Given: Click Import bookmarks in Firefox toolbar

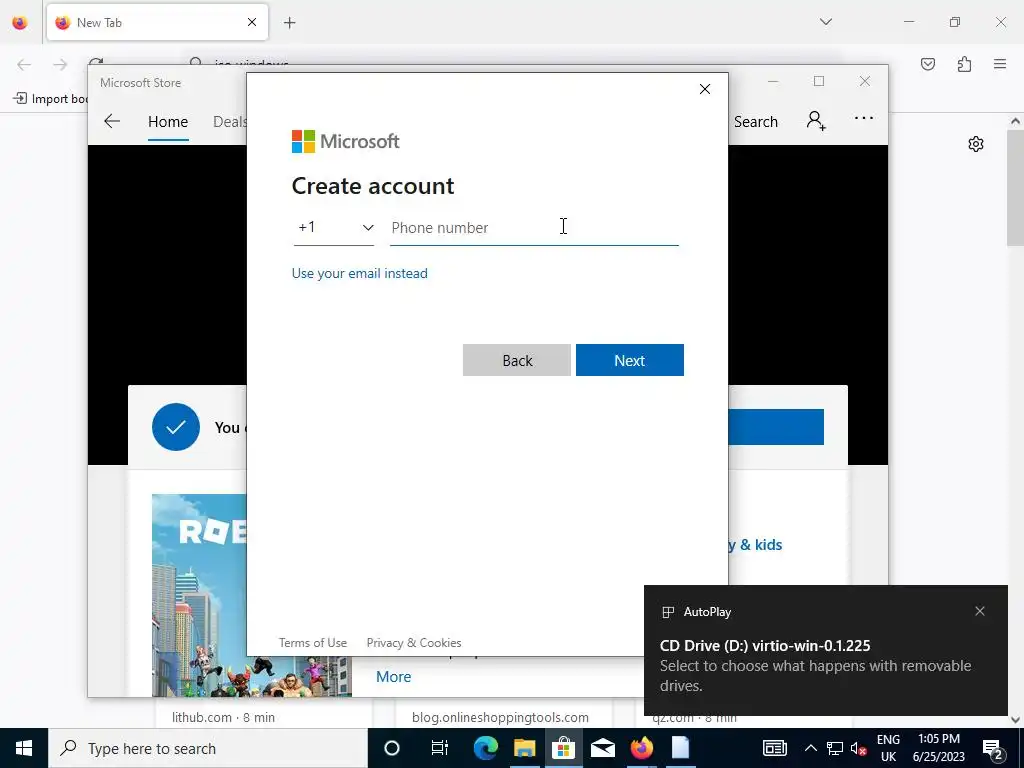Looking at the screenshot, I should (x=50, y=99).
